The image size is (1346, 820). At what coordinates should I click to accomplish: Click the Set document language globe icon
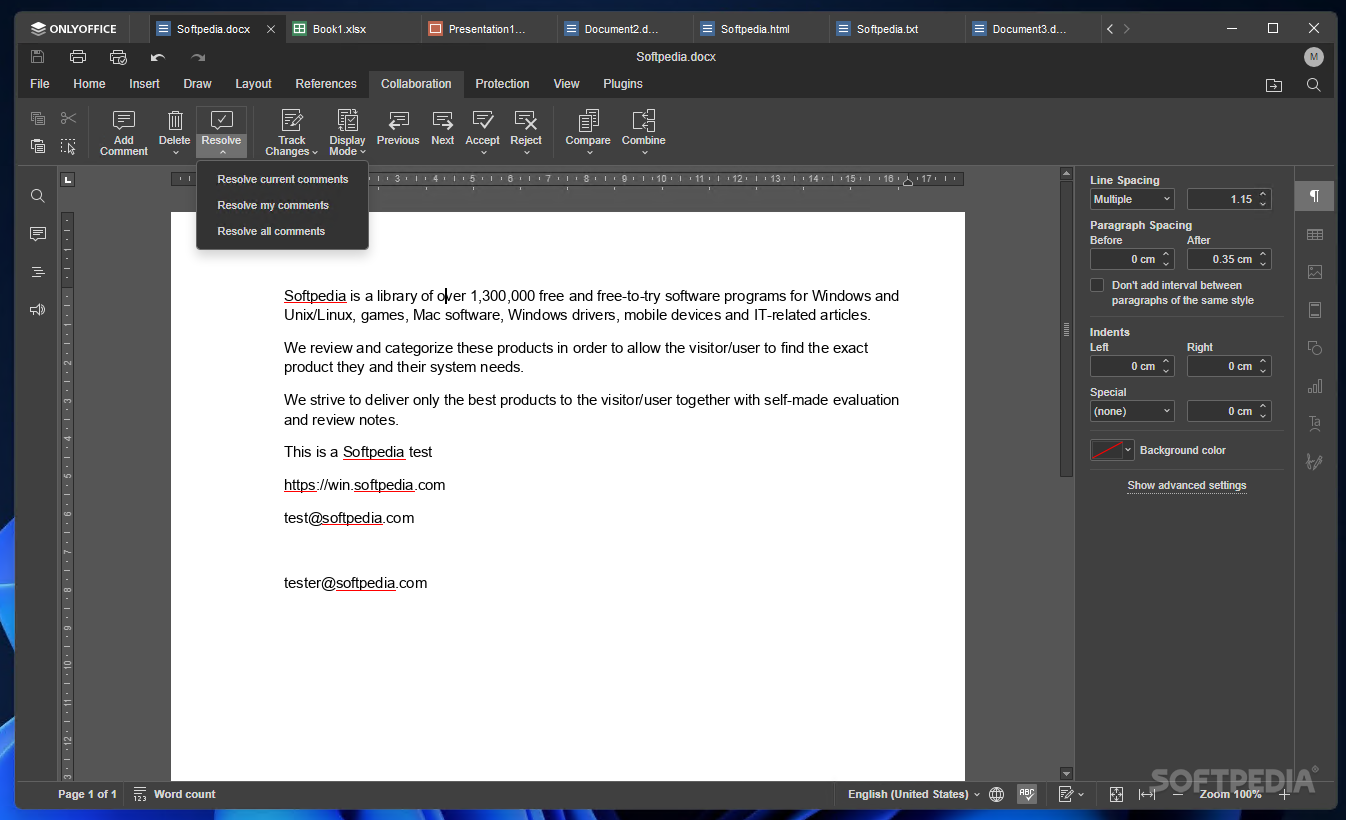point(997,794)
